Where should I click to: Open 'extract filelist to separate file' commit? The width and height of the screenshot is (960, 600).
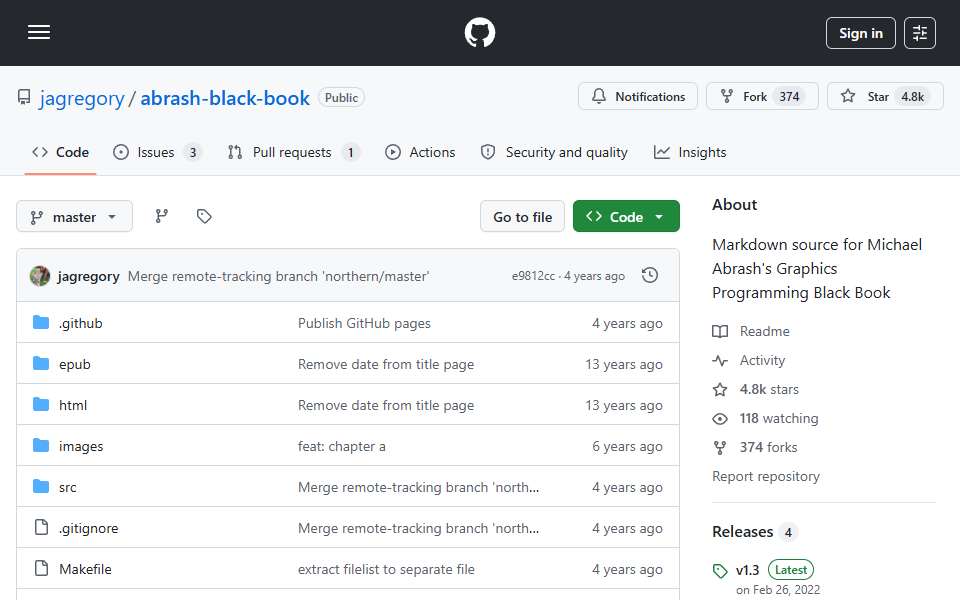[x=386, y=569]
